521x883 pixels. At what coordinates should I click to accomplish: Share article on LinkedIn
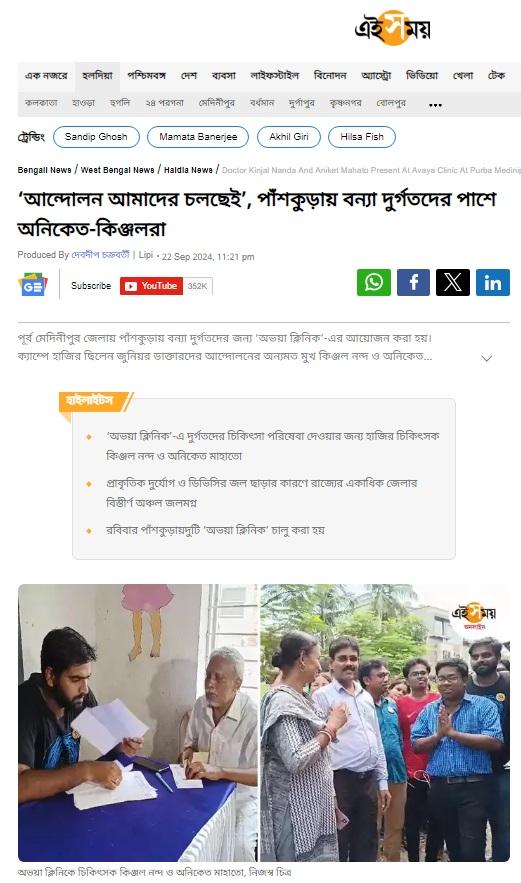tap(493, 283)
